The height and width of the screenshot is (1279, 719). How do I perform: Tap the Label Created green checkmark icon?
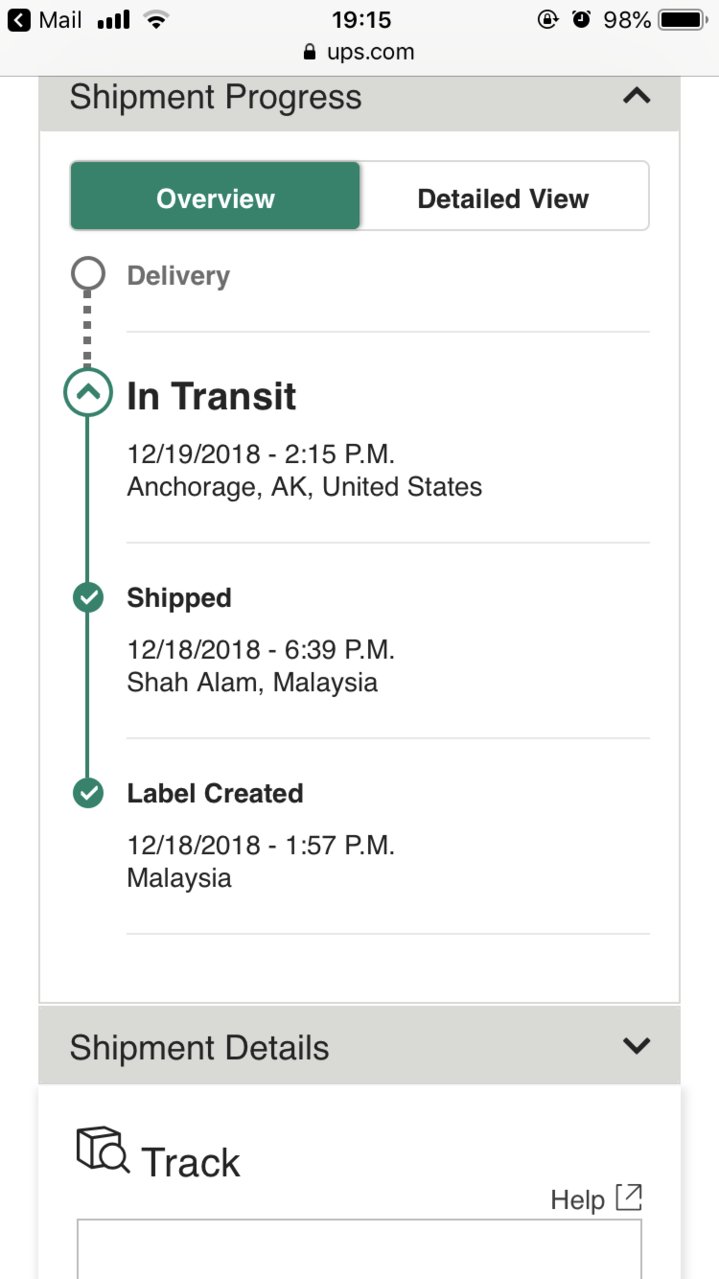88,793
